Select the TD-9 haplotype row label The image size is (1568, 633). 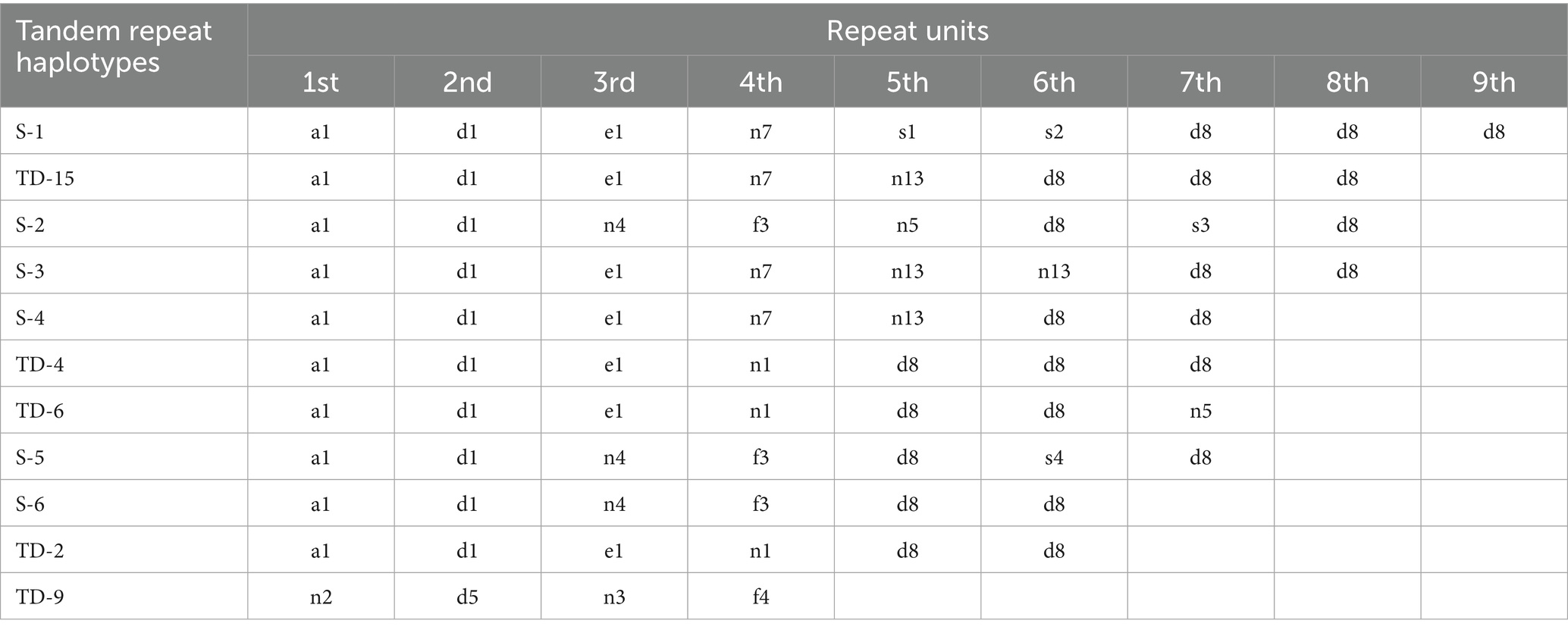click(40, 597)
